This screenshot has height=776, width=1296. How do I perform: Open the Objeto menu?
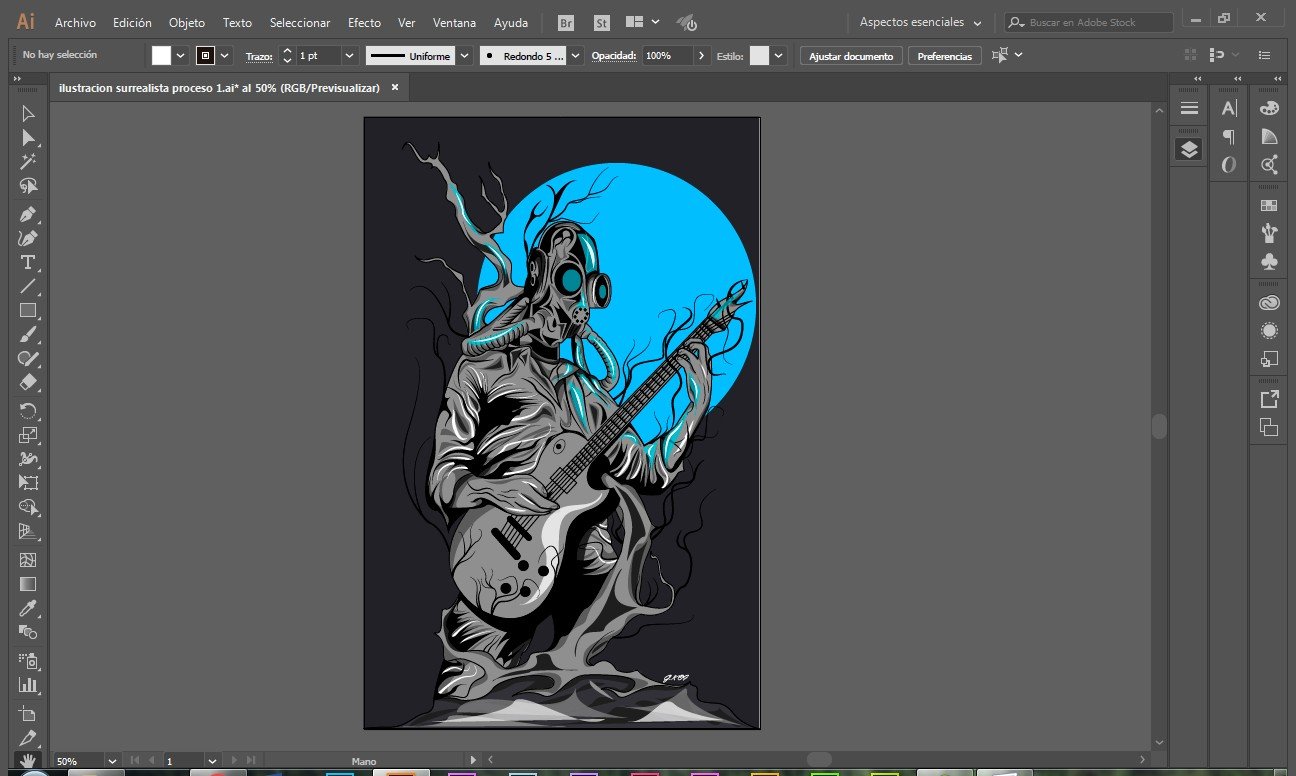click(x=187, y=22)
